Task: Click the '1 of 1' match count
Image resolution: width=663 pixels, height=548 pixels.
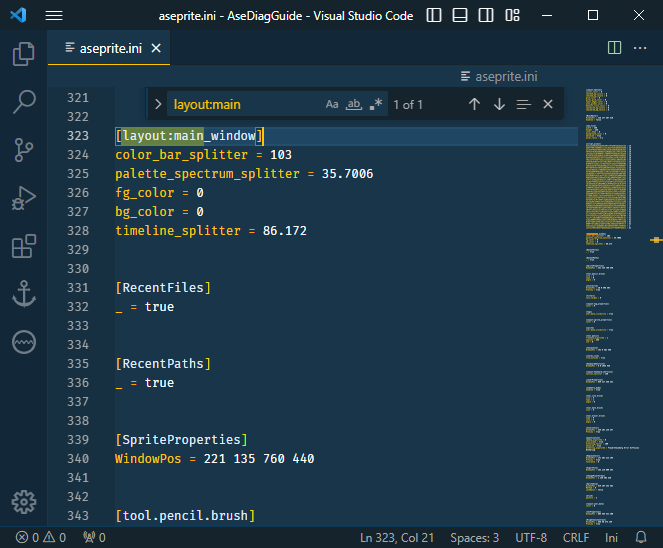Action: (x=408, y=105)
